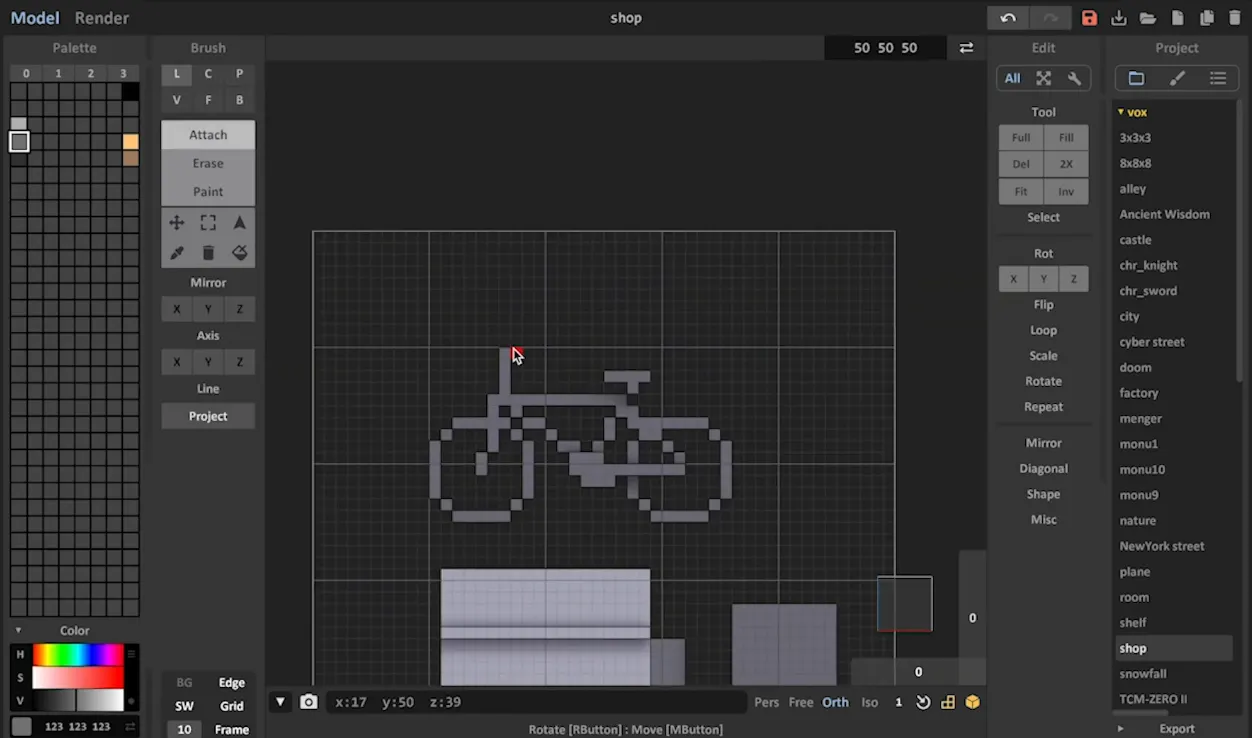The width and height of the screenshot is (1252, 738).
Task: Click the model size field 50 50 50
Action: (885, 48)
